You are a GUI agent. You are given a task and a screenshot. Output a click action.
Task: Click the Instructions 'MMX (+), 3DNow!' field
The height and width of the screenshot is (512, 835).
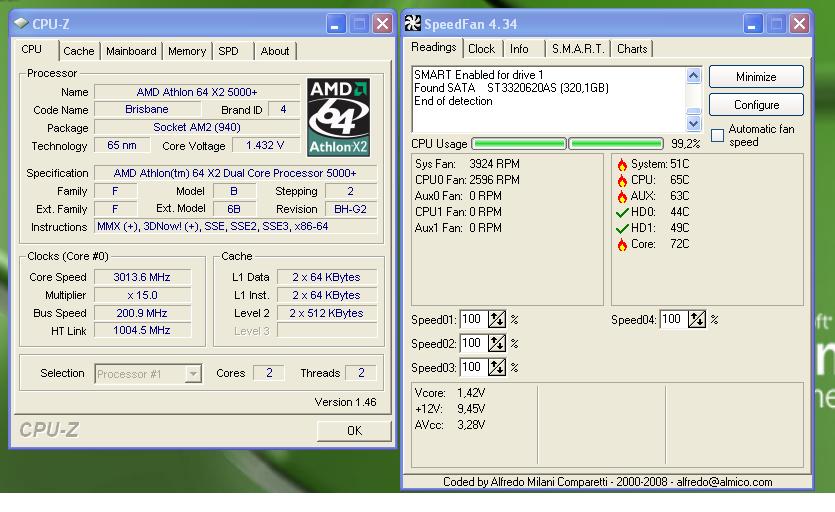point(235,226)
